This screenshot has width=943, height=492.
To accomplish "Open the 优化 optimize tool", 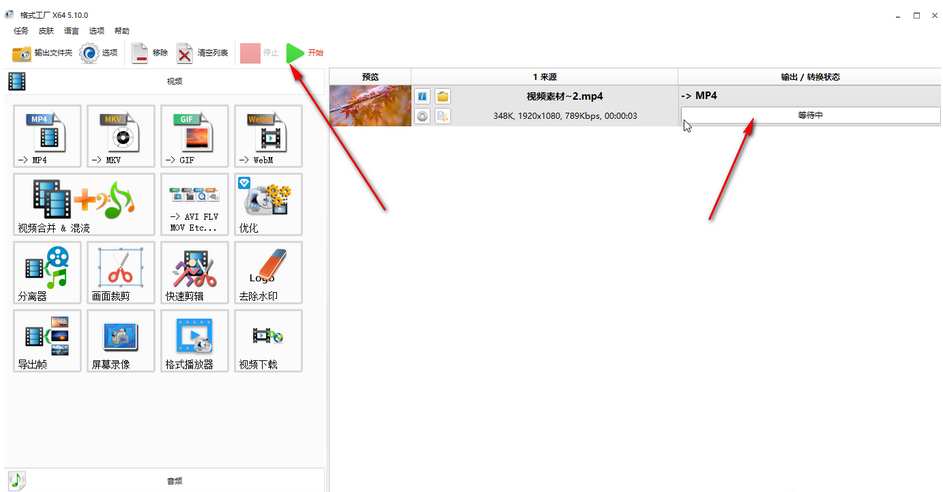I will pyautogui.click(x=268, y=204).
